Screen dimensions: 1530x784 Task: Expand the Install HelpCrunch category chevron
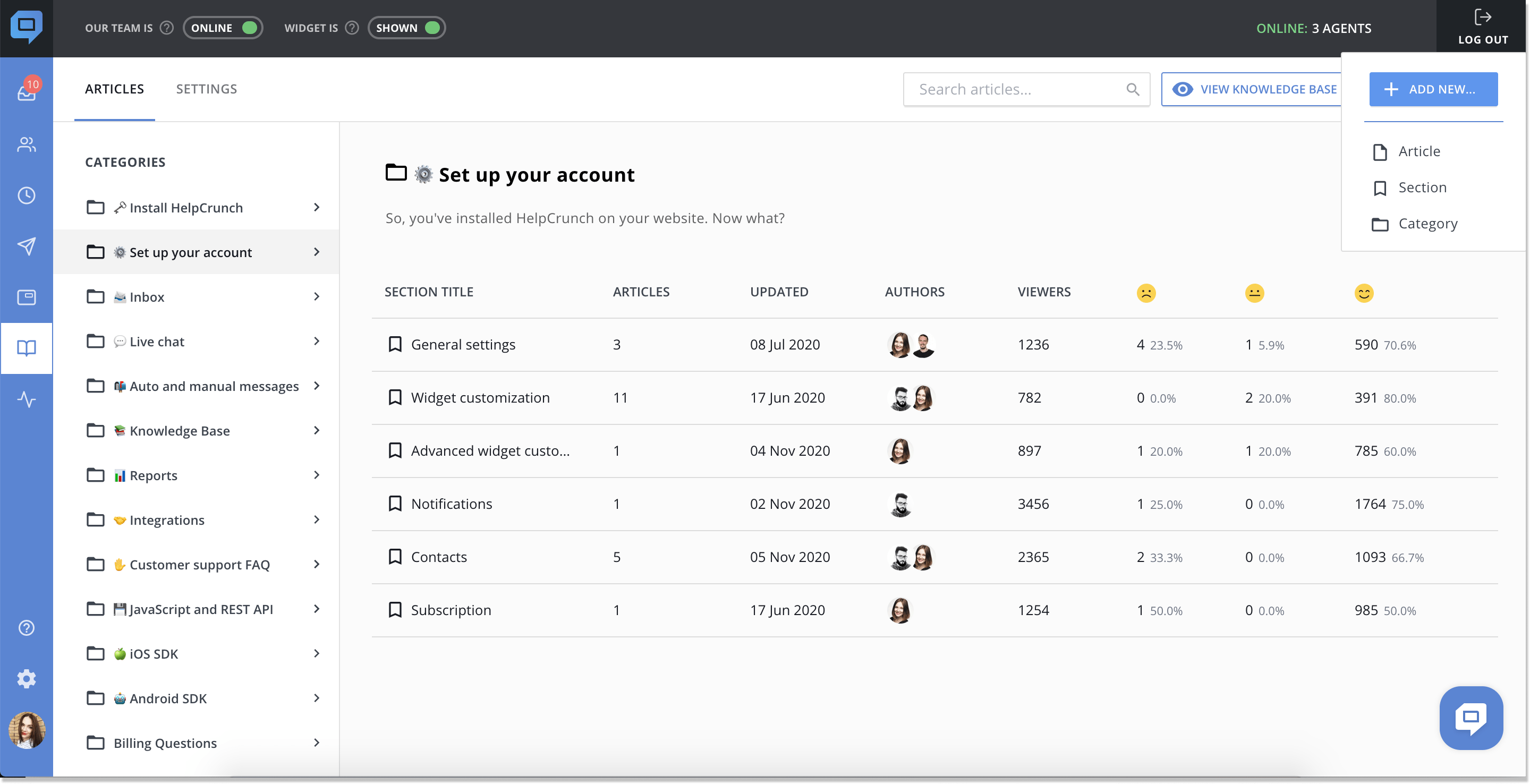pos(317,207)
